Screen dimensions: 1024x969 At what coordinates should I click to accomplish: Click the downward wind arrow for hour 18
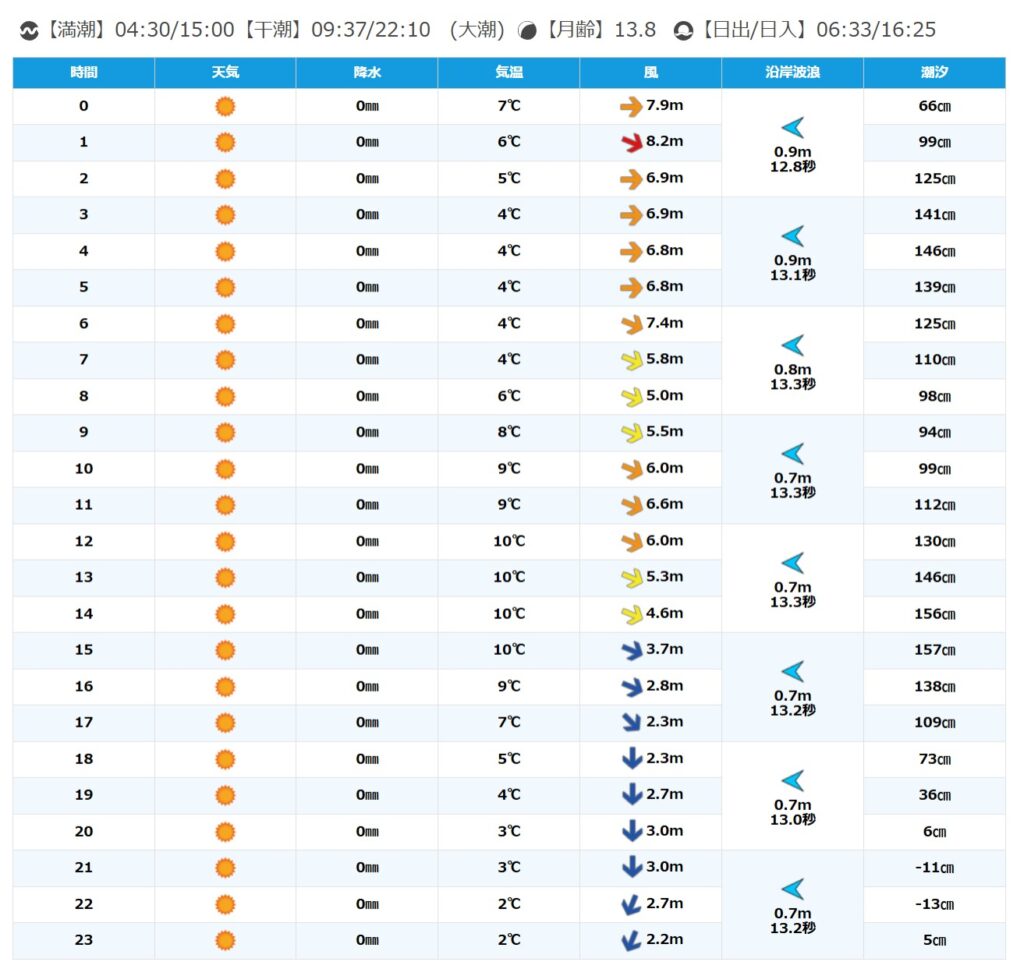click(x=631, y=759)
